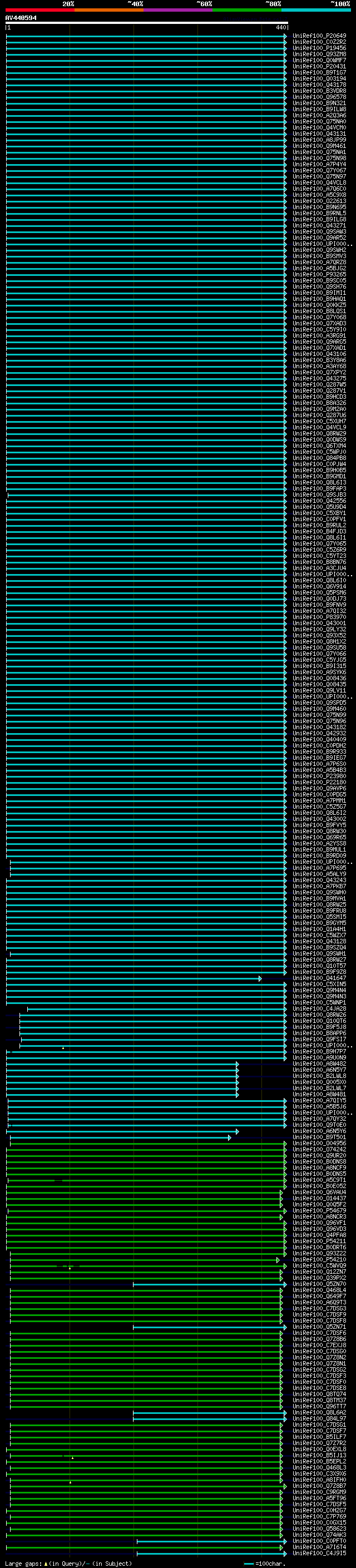Click the purple ~60% identity legend segment
The height and width of the screenshot is (1568, 356).
(x=177, y=10)
